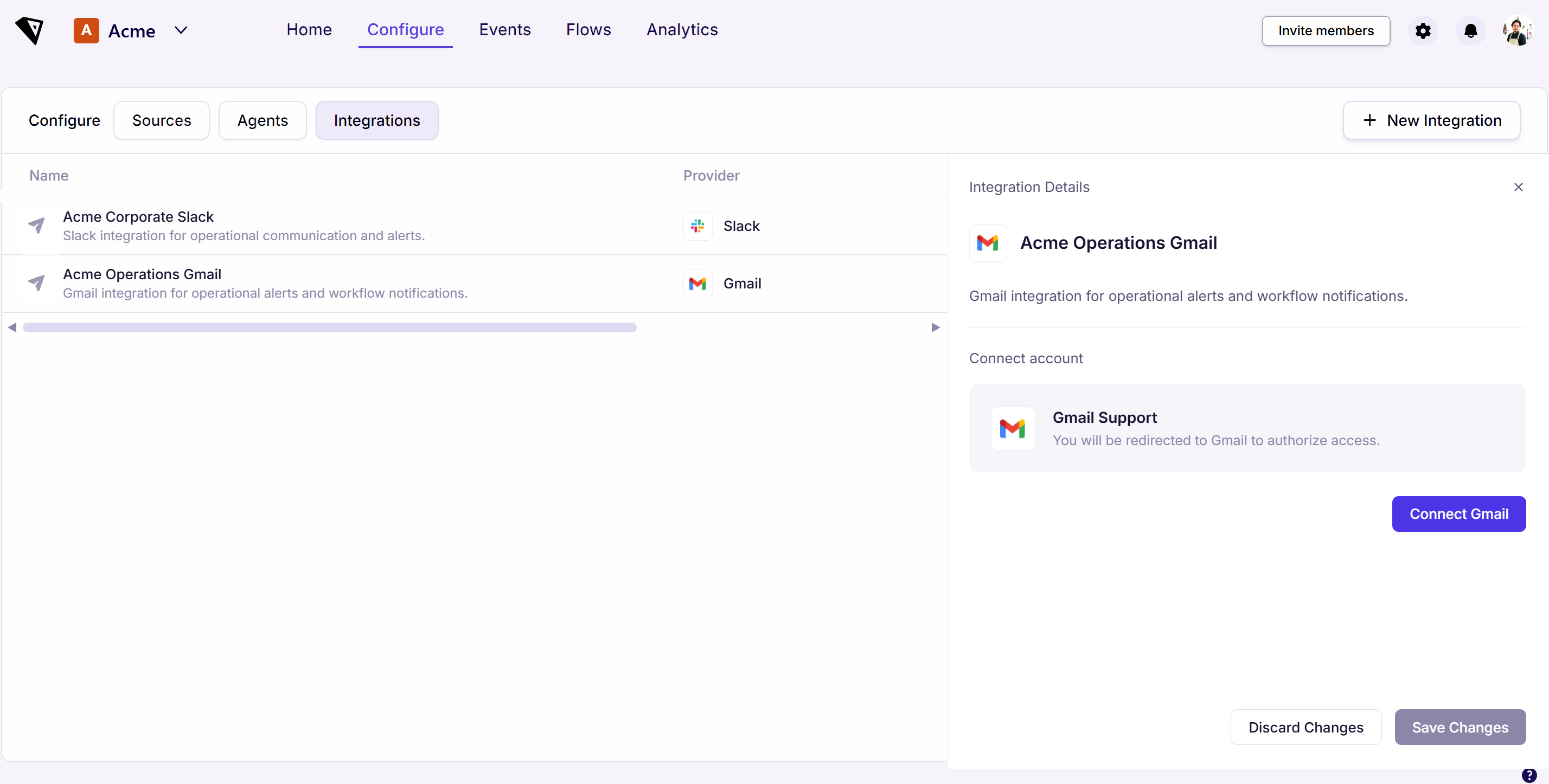Click the Gmail provider logo in table
The height and width of the screenshot is (784, 1549).
[x=697, y=284]
